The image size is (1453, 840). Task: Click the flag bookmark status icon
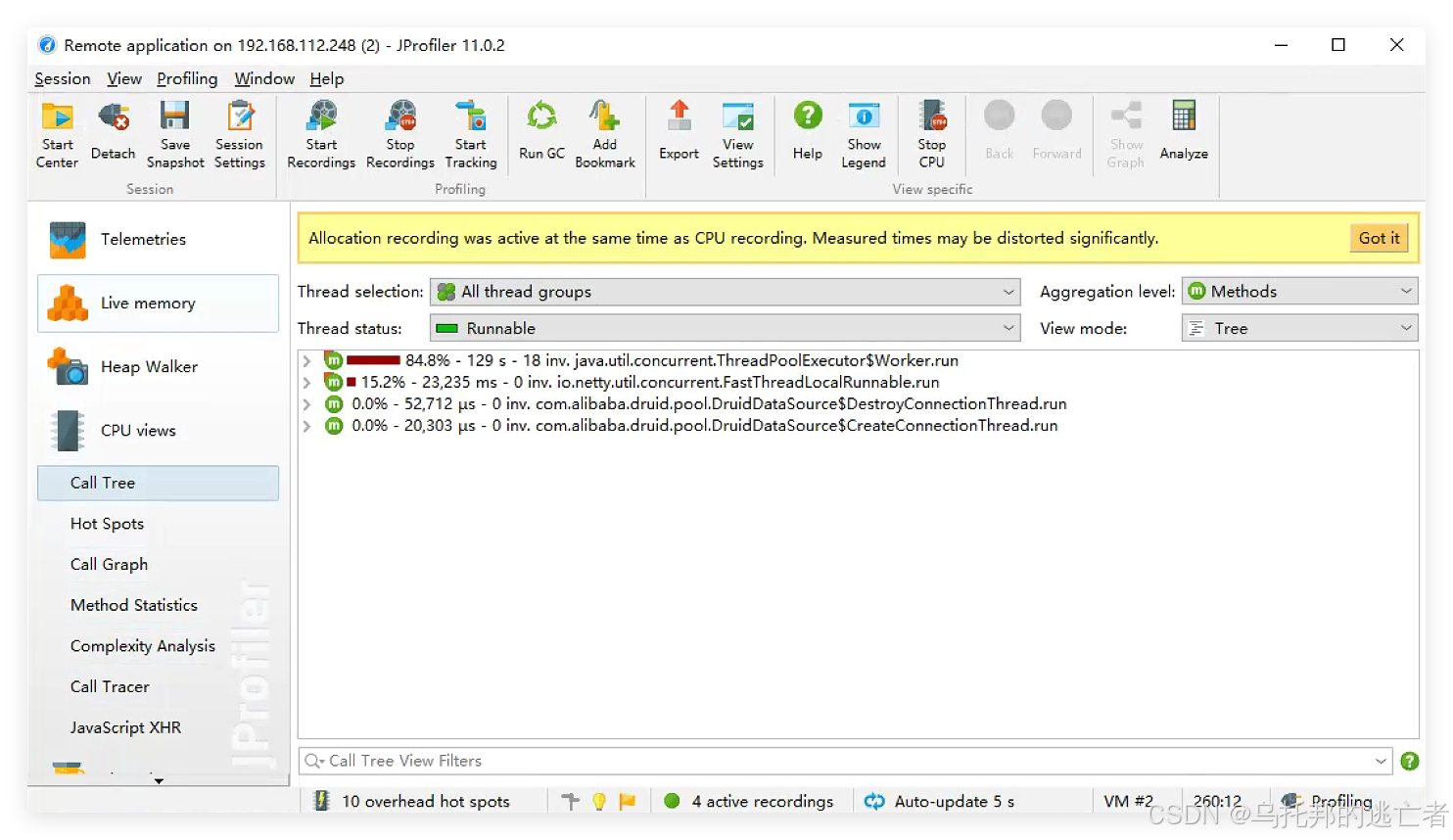[628, 801]
